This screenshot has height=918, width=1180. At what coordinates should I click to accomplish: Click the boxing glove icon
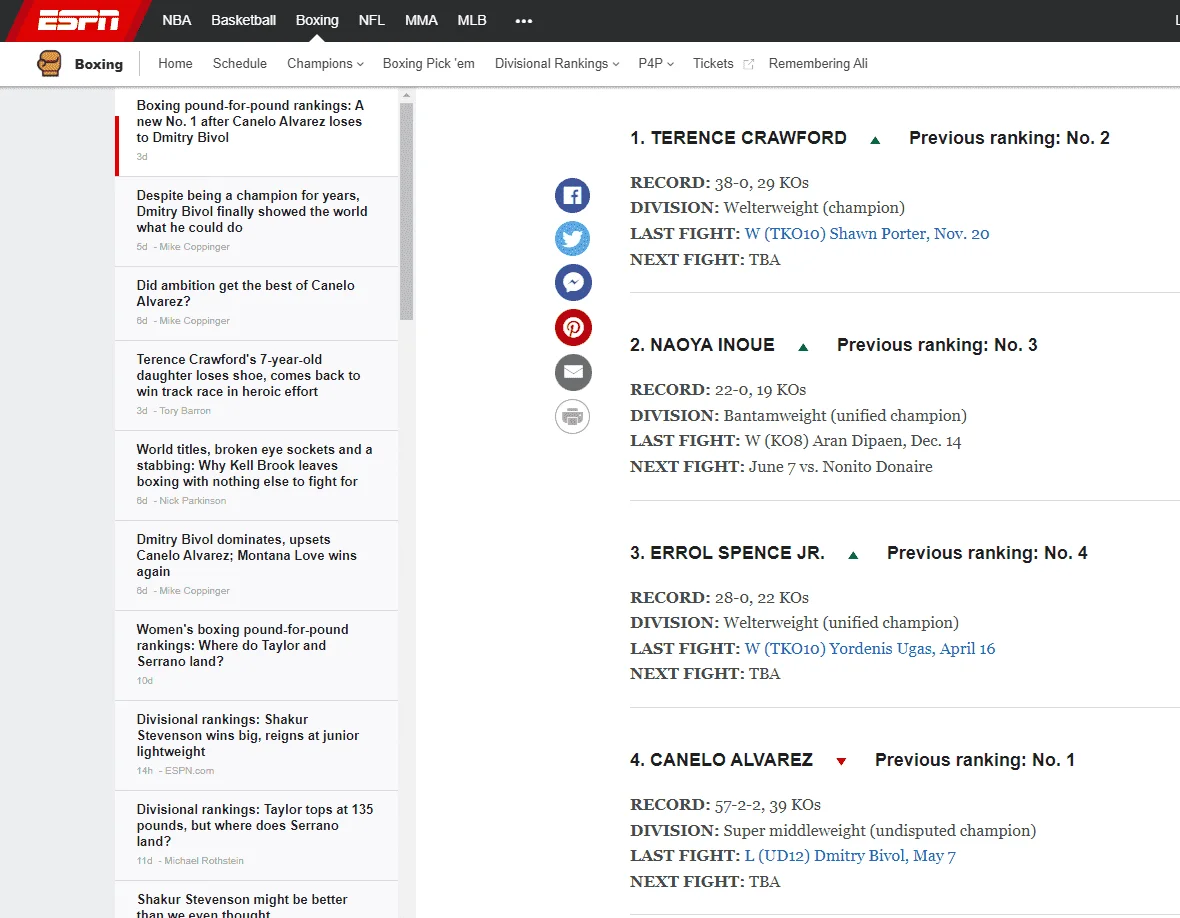49,64
